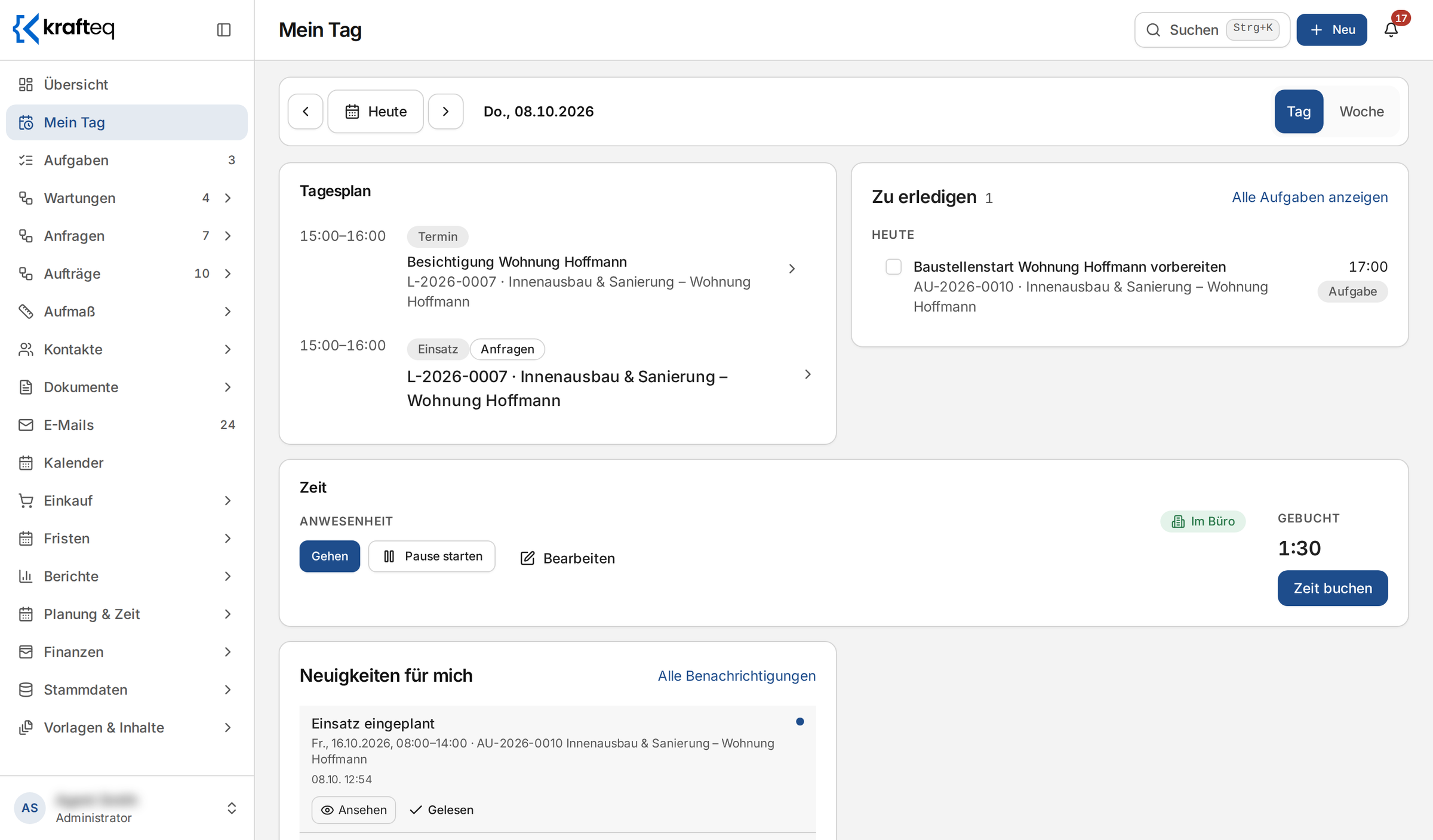The width and height of the screenshot is (1433, 840).
Task: Open Finanzen in the sidebar
Action: [127, 652]
